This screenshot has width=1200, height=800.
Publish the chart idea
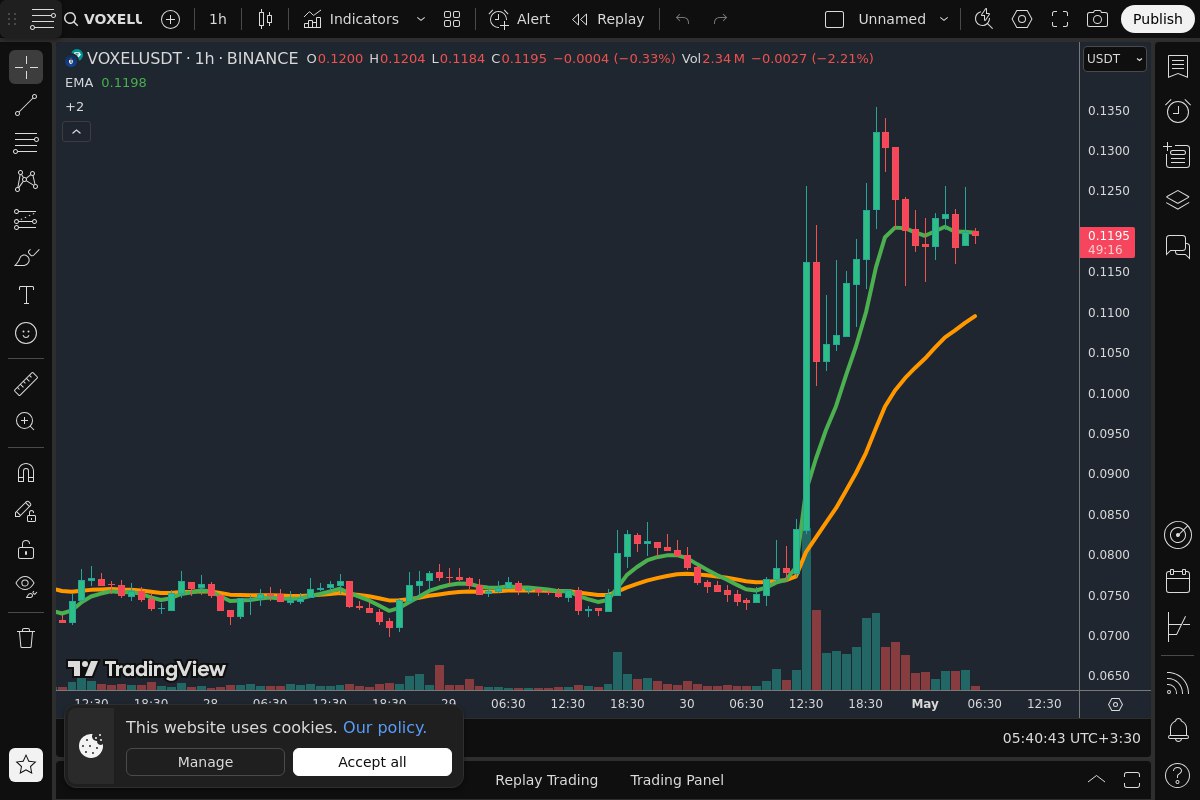tap(1157, 19)
